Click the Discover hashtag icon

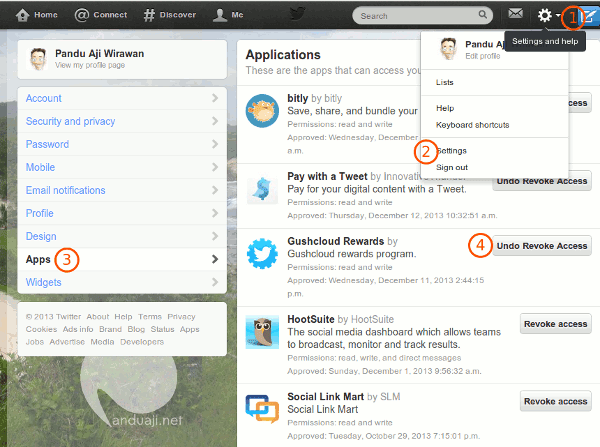coord(149,15)
